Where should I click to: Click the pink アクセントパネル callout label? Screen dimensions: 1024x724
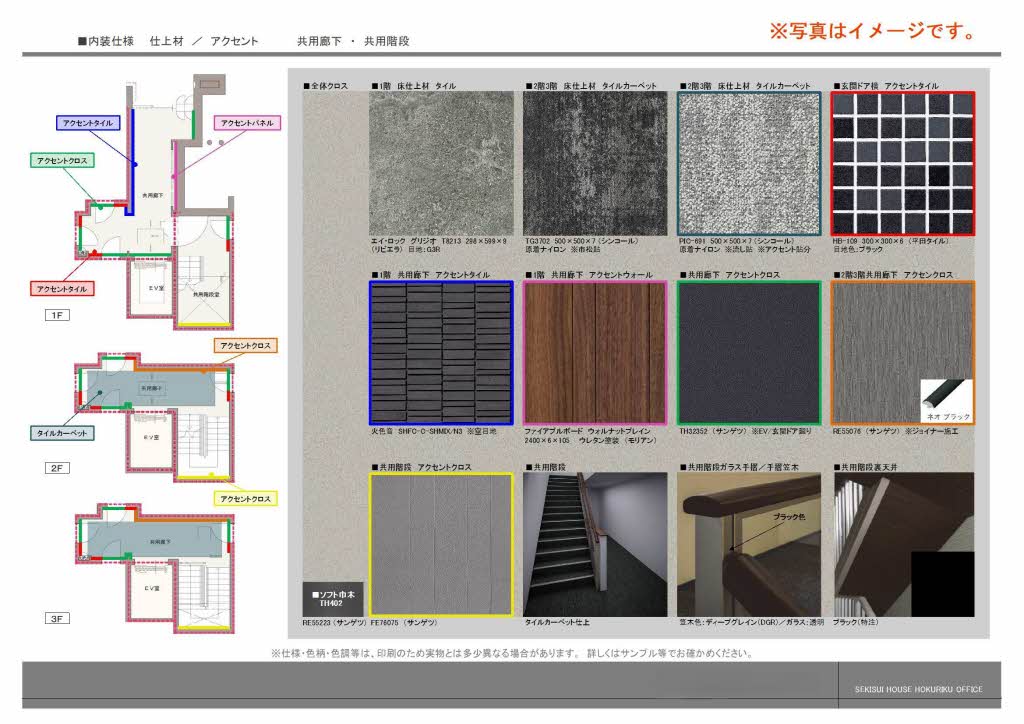[249, 122]
